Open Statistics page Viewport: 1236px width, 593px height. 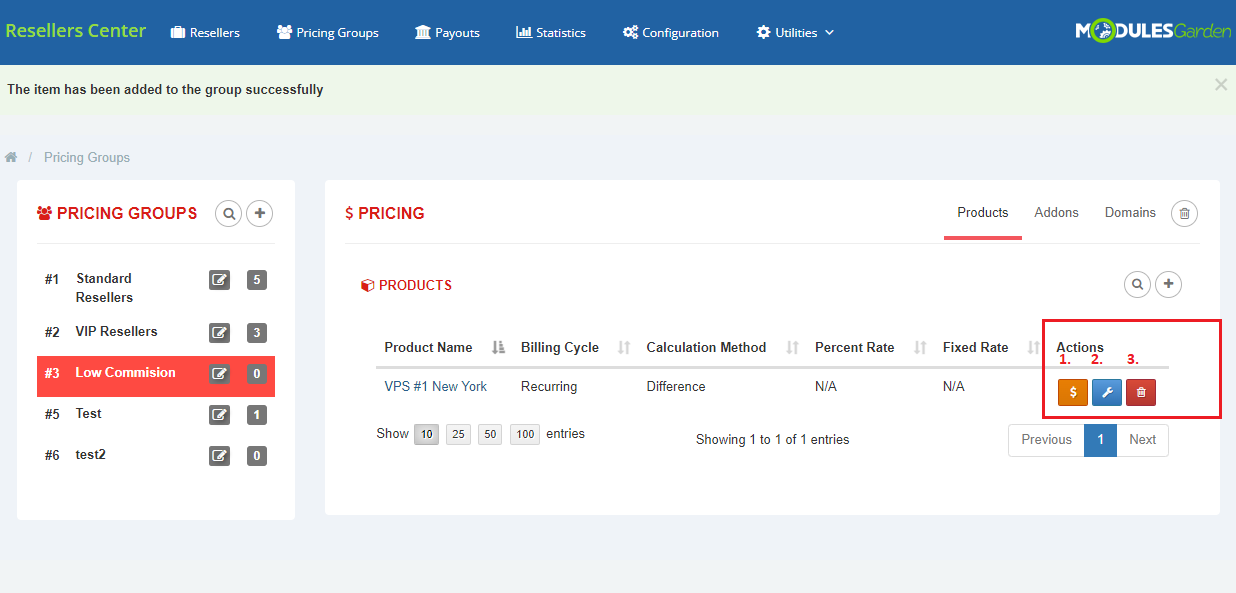coord(551,33)
